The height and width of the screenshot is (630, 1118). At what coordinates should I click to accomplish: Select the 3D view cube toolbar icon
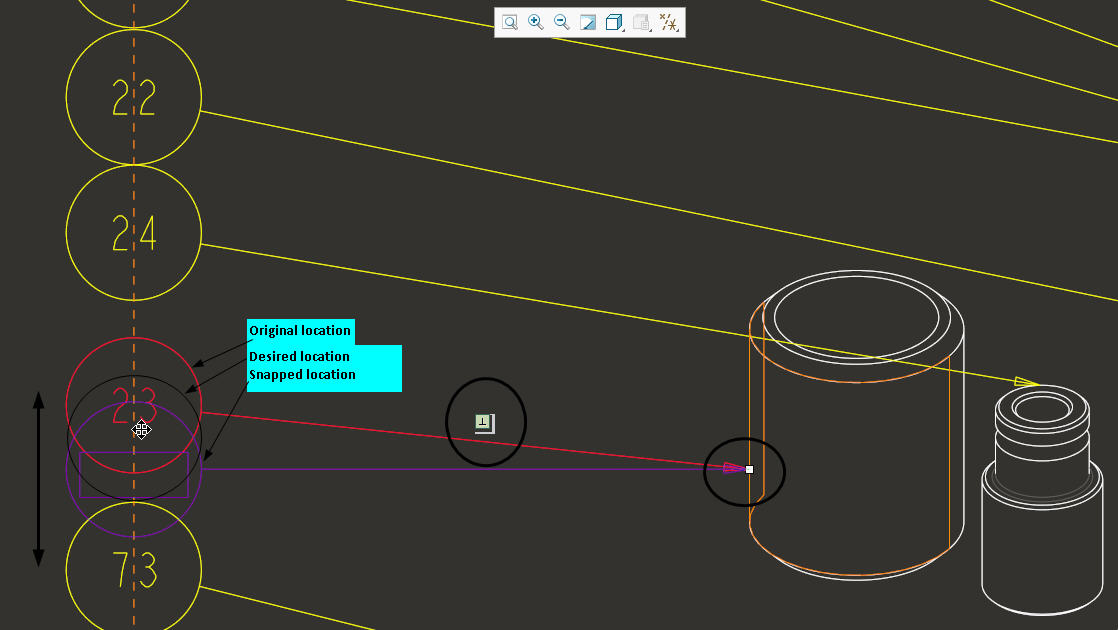coord(613,22)
